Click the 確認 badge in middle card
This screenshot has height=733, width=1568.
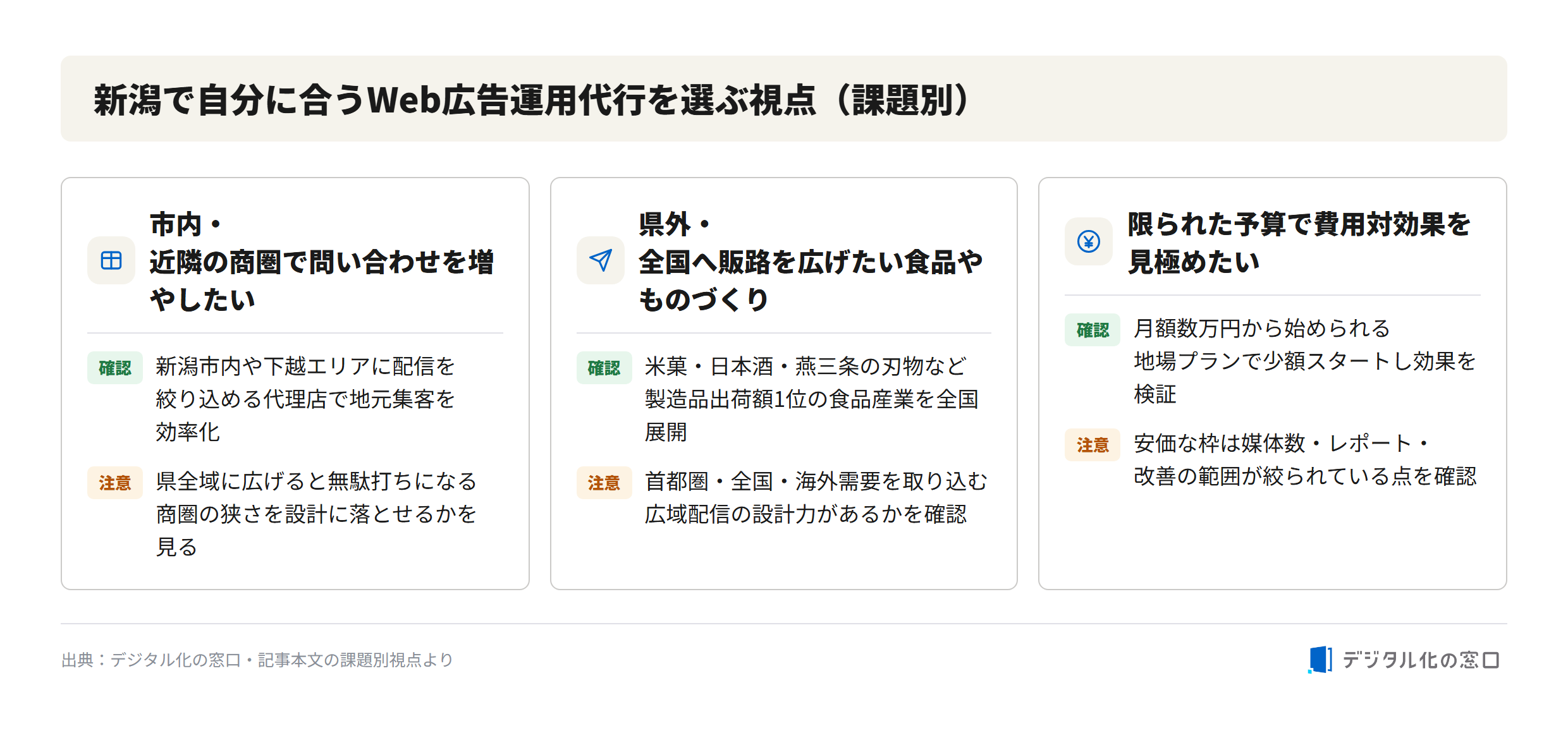(604, 368)
